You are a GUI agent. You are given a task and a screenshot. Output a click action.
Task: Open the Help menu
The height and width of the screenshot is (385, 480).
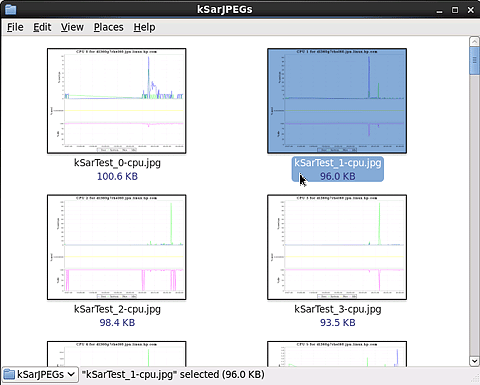click(144, 27)
